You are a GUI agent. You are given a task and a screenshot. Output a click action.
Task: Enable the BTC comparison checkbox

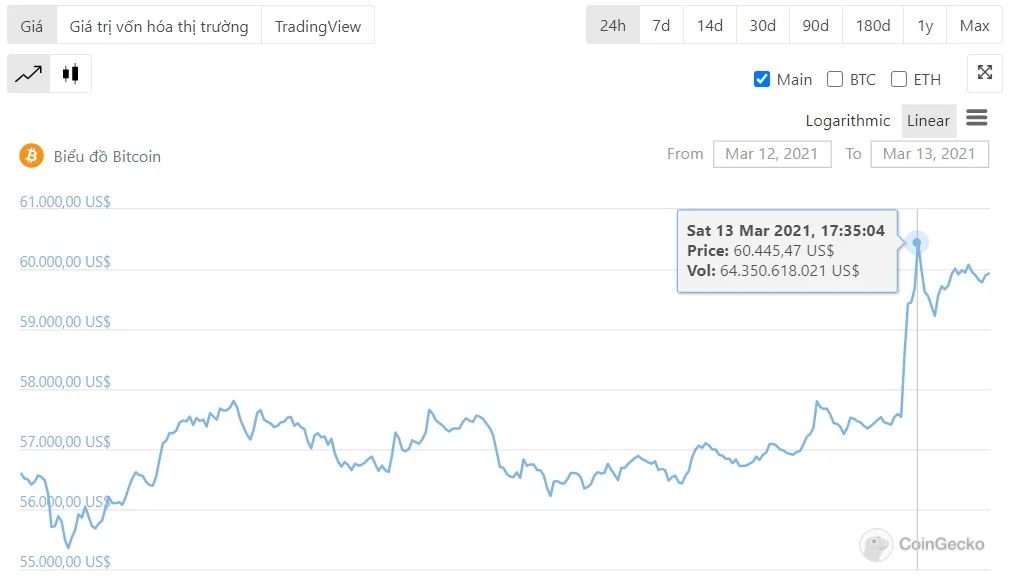[835, 79]
